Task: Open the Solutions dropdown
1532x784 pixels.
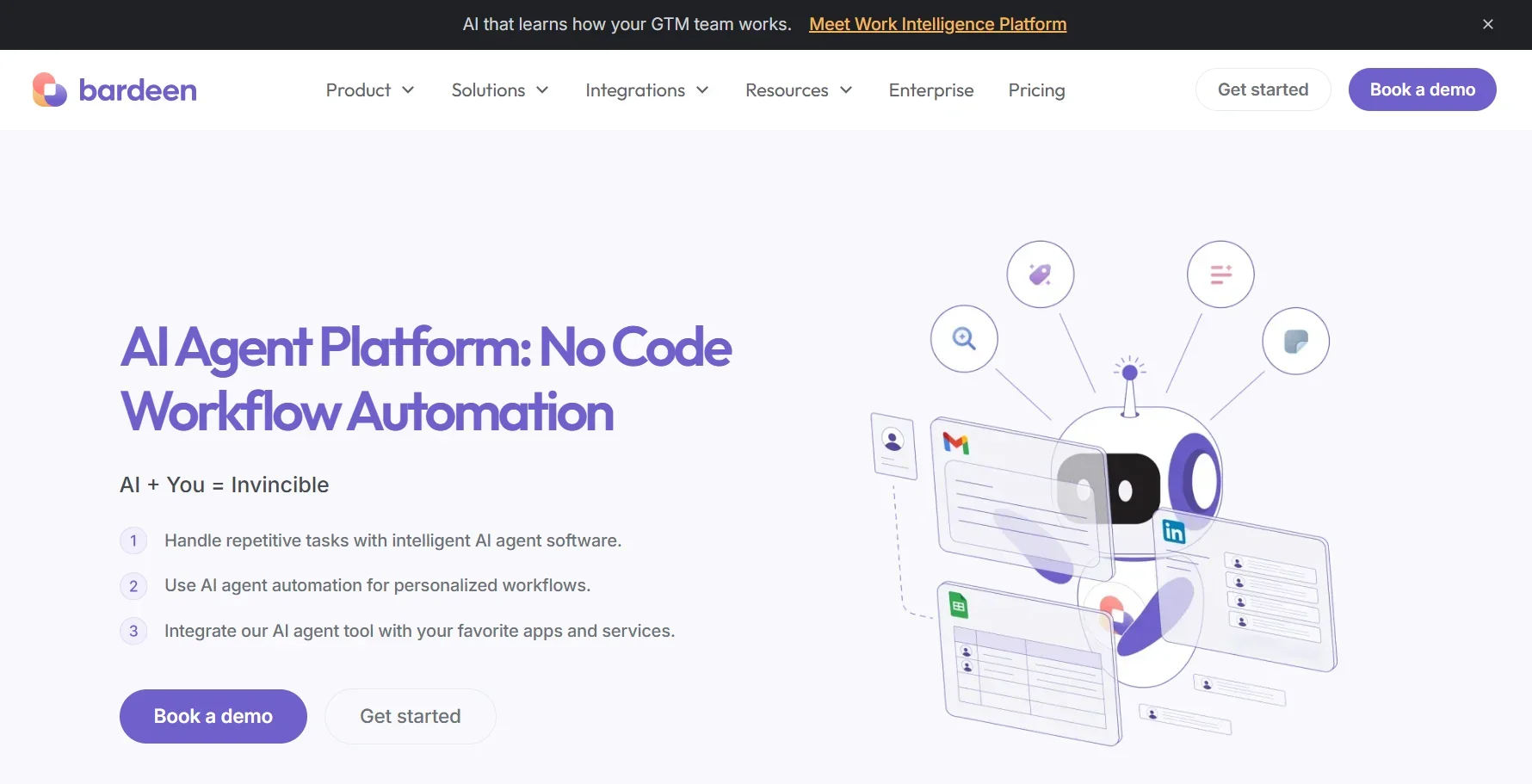Action: click(x=500, y=90)
